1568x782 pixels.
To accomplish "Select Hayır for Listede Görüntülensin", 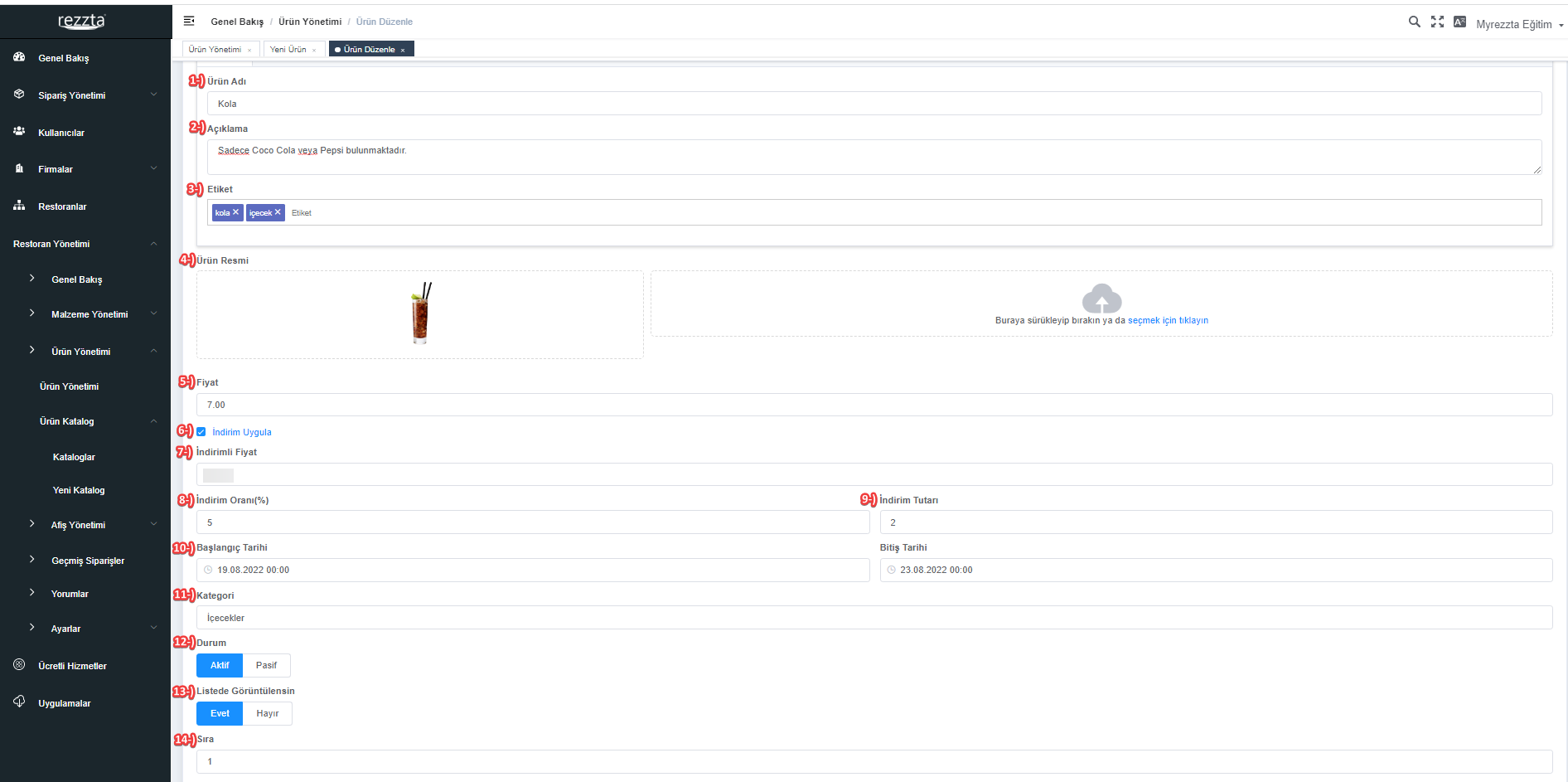I will pyautogui.click(x=268, y=713).
